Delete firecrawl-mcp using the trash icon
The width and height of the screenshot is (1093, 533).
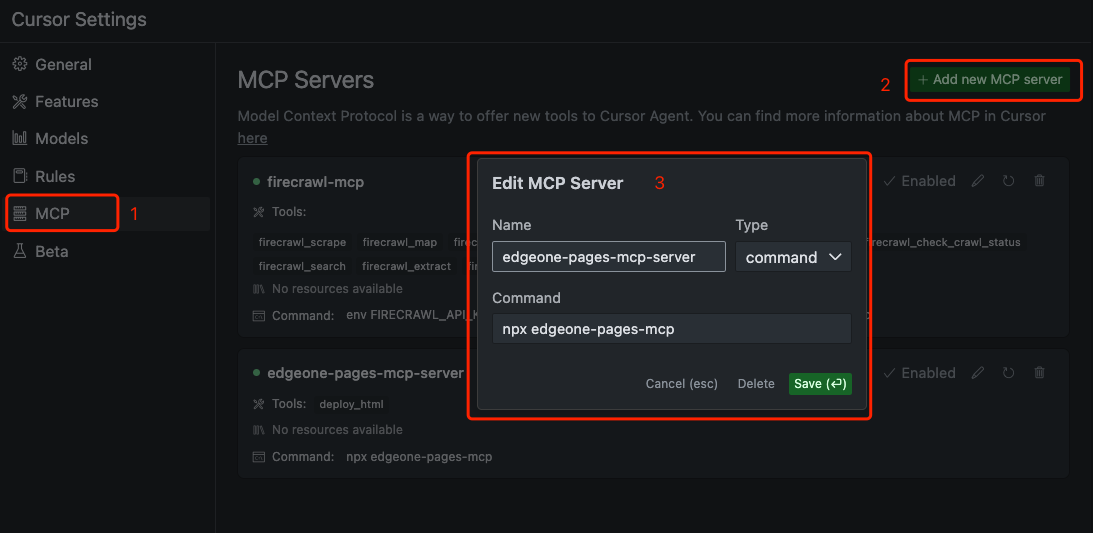point(1039,181)
